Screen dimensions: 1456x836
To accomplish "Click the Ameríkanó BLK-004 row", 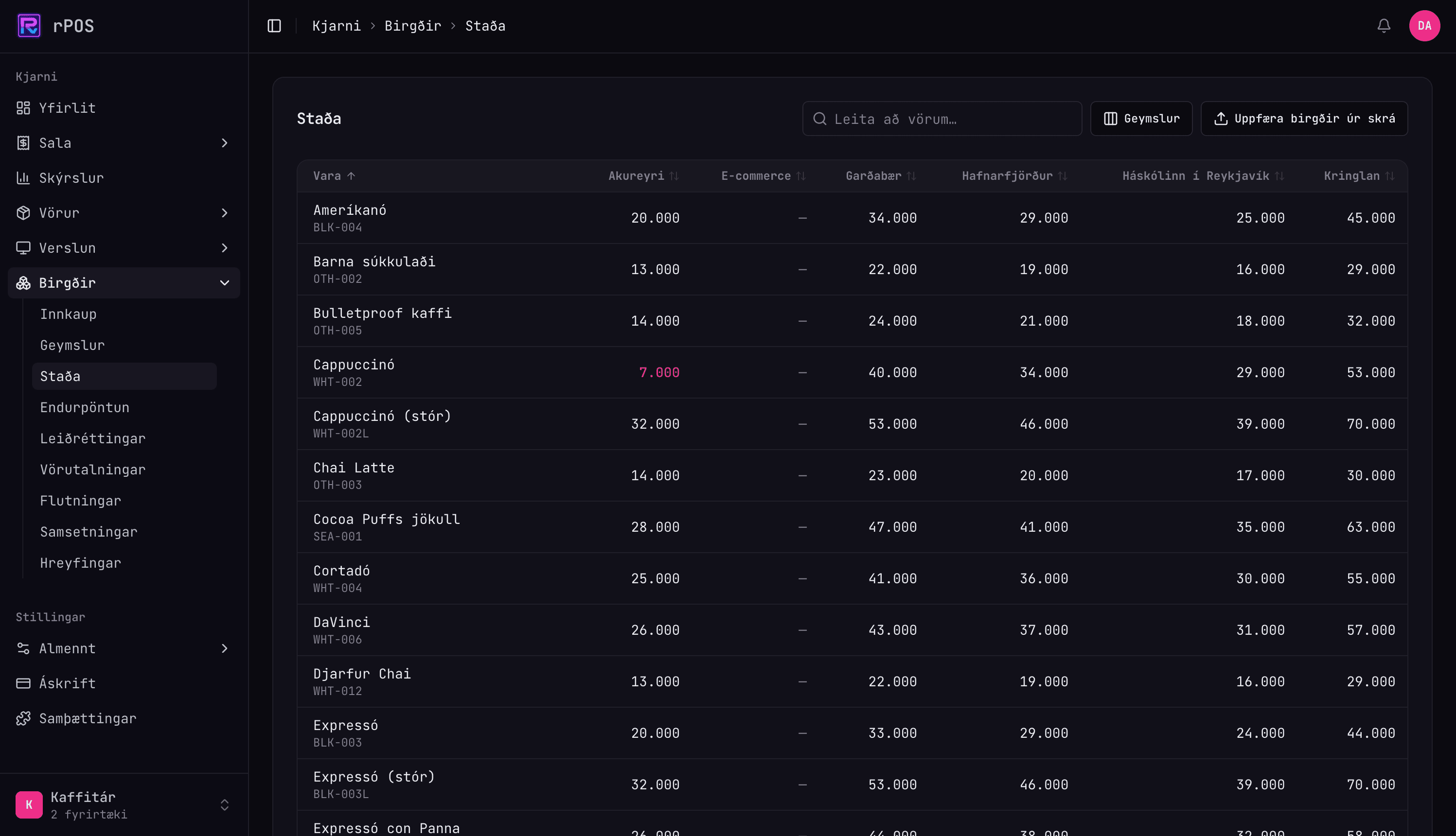I will [x=852, y=218].
